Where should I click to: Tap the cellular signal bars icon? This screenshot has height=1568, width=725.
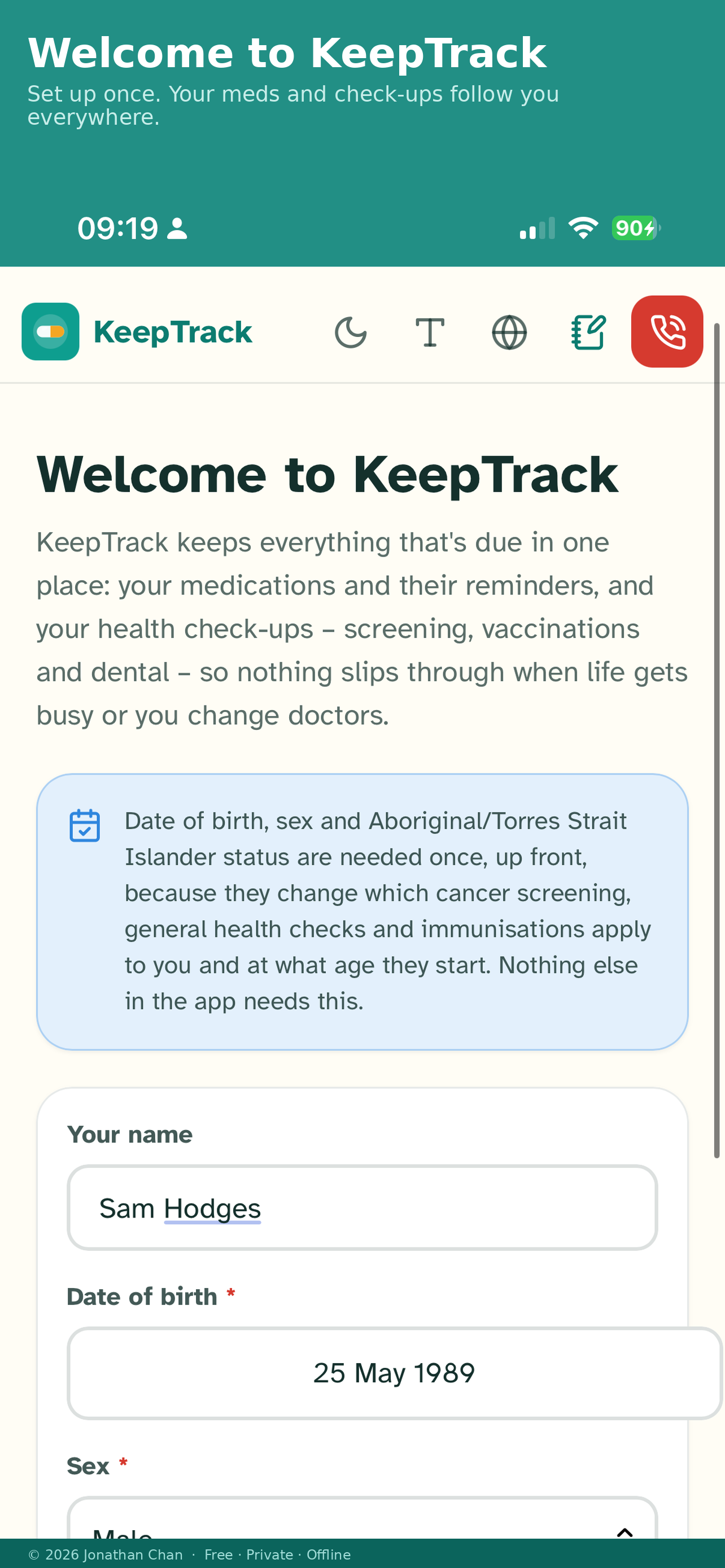click(538, 228)
